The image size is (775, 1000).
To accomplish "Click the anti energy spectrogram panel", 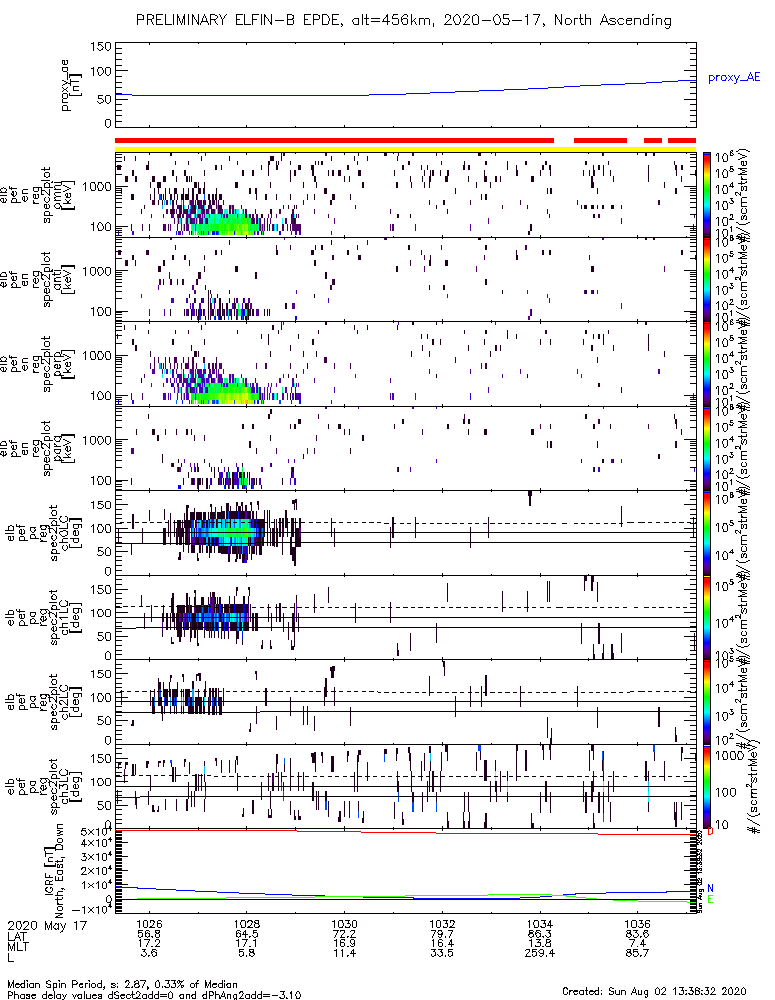I will point(405,279).
